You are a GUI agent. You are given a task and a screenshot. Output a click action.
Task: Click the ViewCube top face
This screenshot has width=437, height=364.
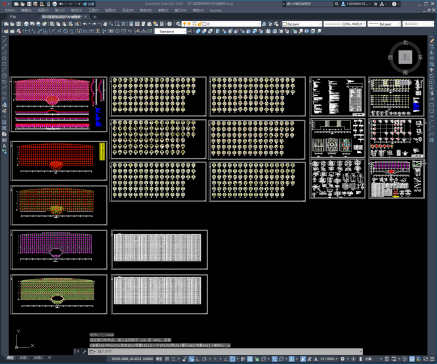[405, 57]
